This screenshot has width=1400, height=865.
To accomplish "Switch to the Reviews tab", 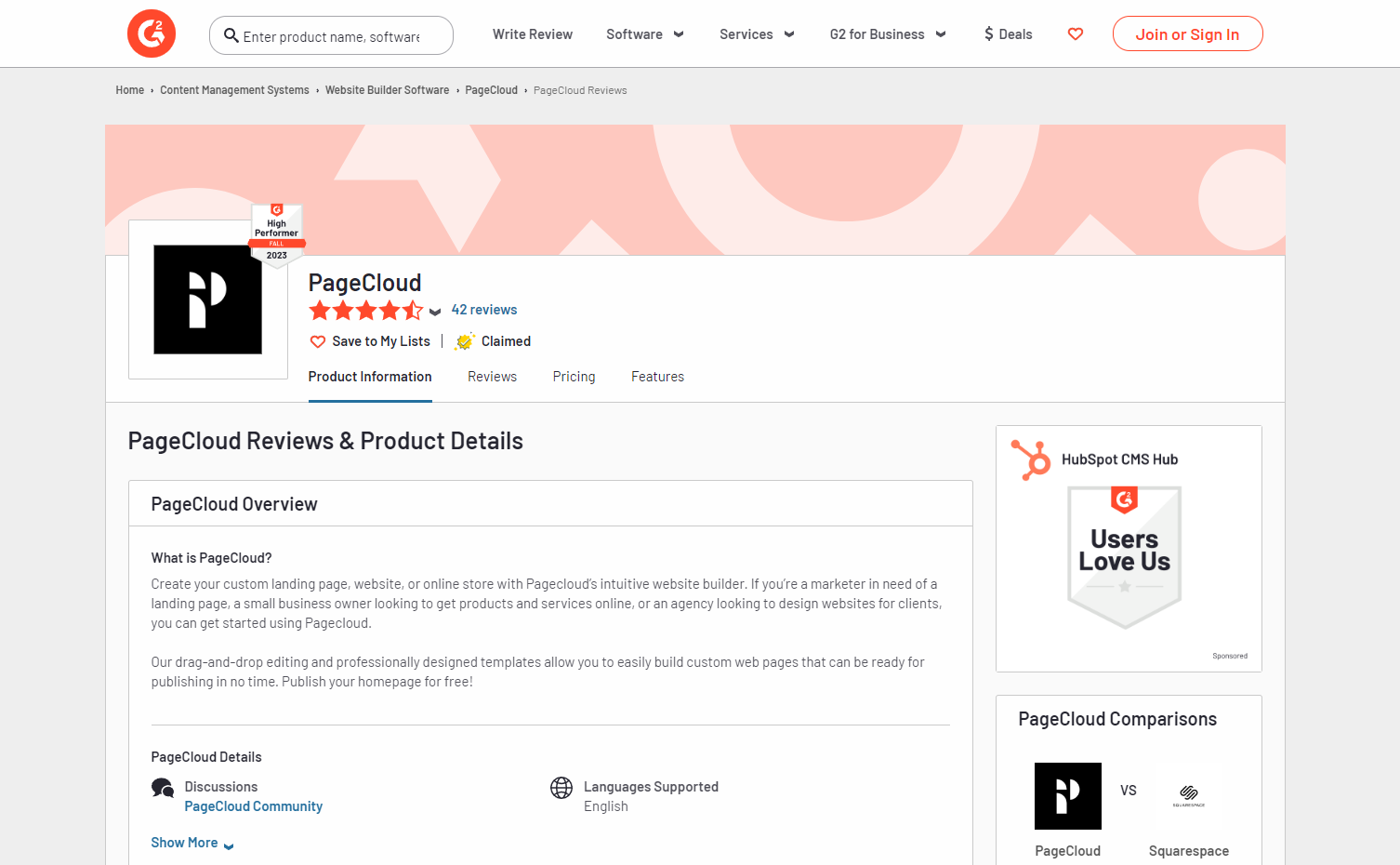I will (492, 377).
